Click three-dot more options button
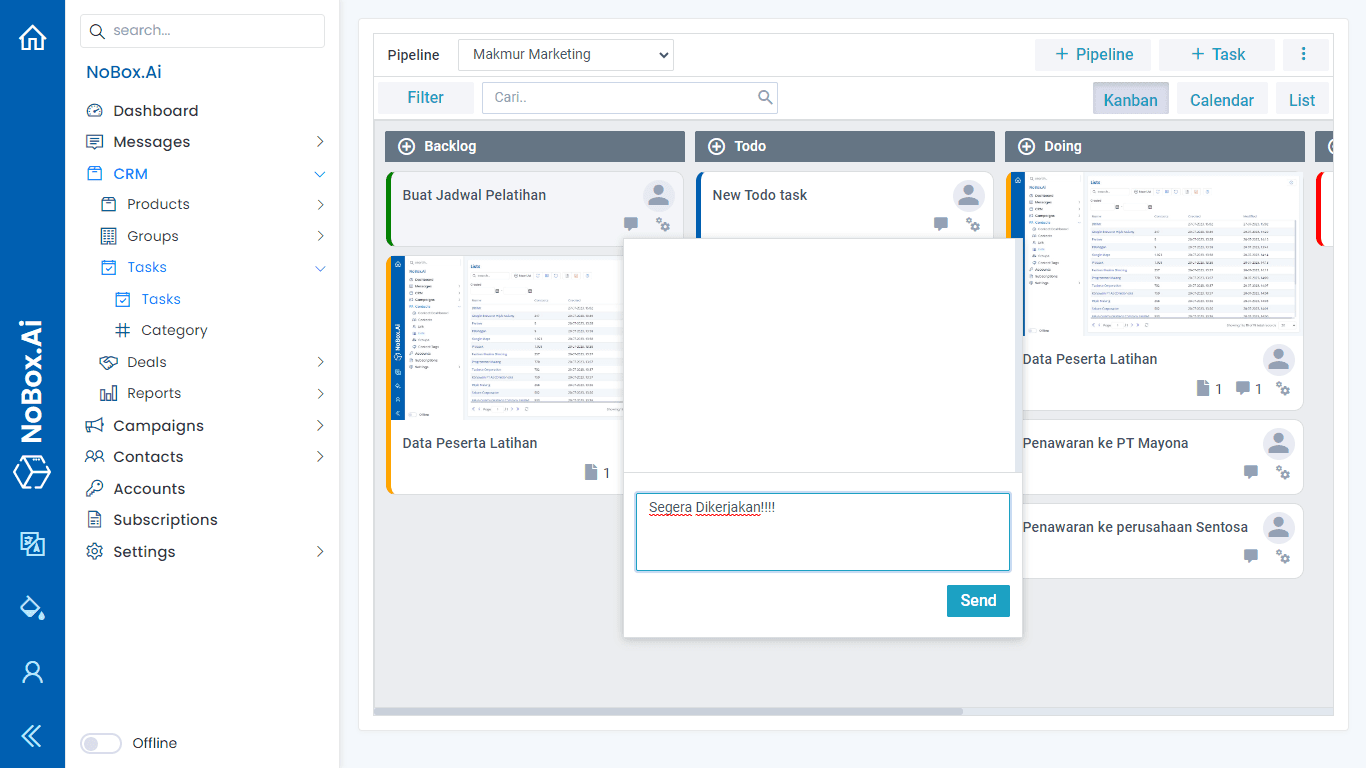Screen dimensions: 1366x768 [1303, 54]
